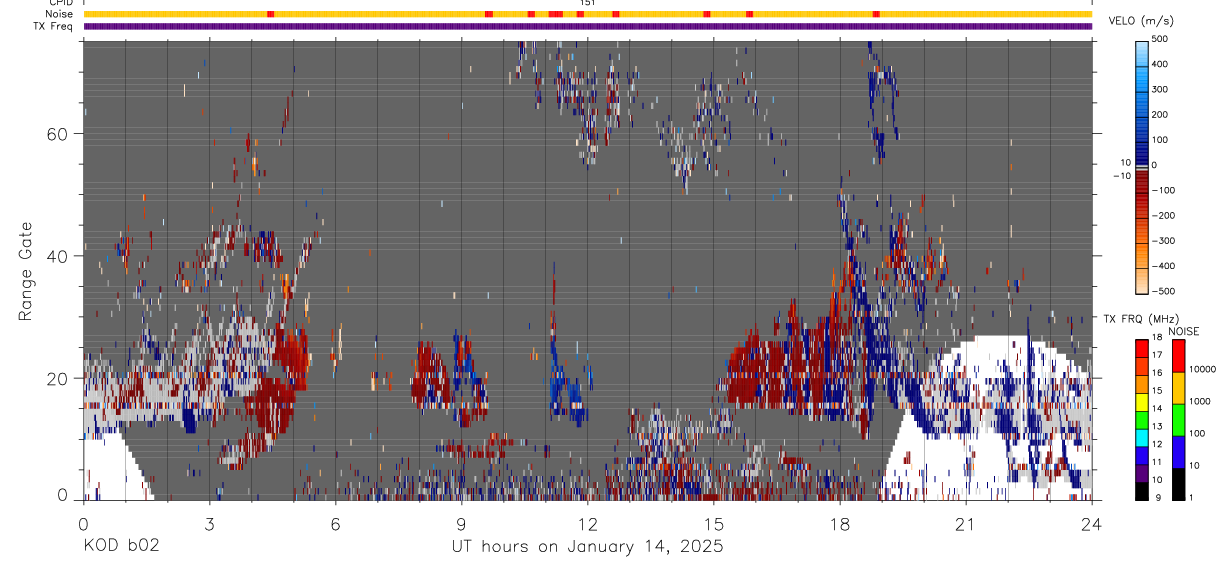Click the -400 label on the velocity scale
Screen dimensions: 1228x567
tap(1163, 265)
